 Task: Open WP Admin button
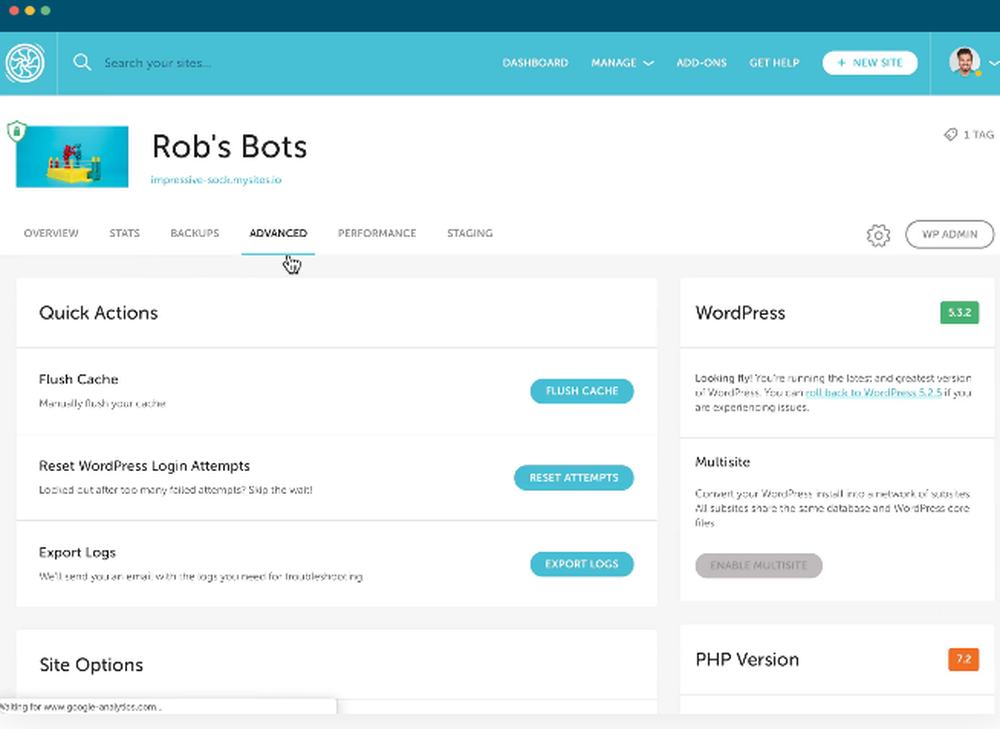(x=949, y=234)
